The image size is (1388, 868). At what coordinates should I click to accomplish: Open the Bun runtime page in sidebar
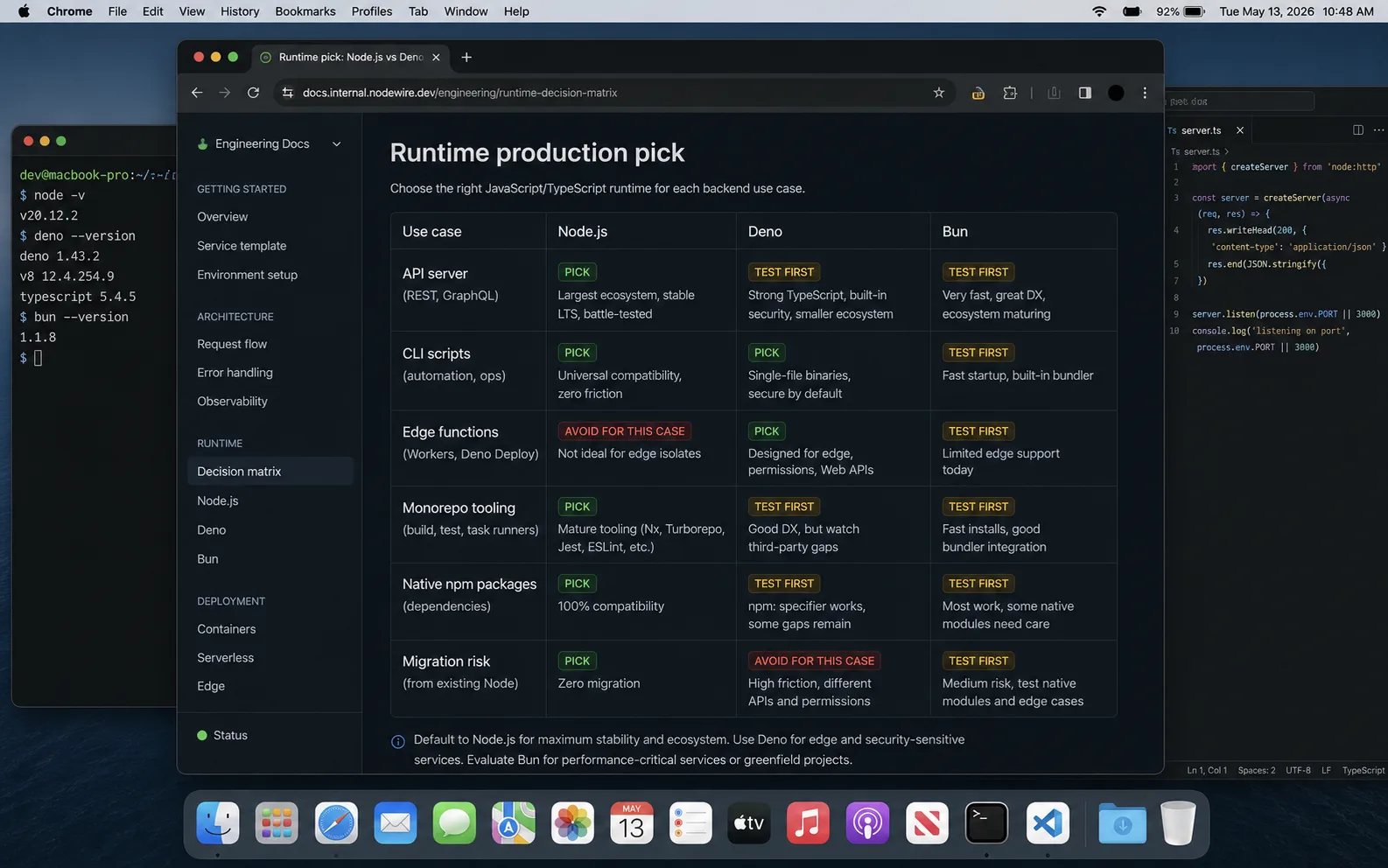click(x=207, y=559)
